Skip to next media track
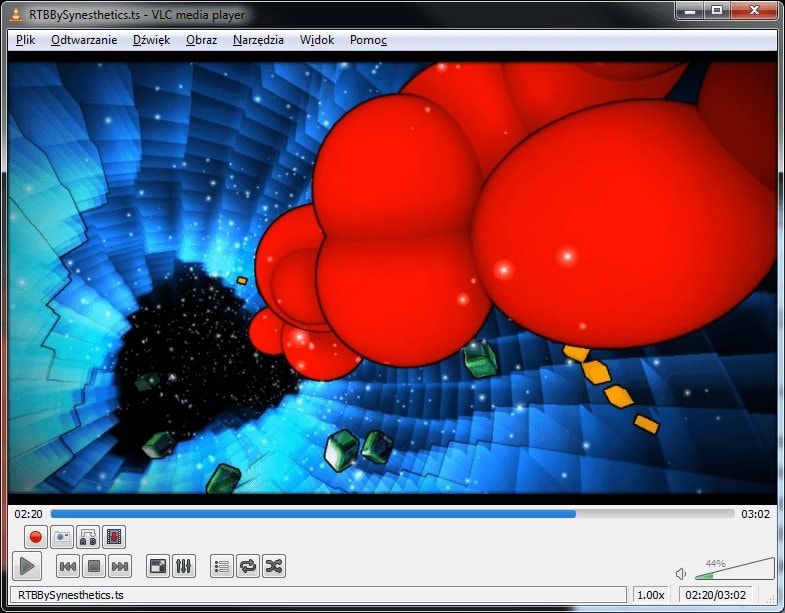The image size is (785, 613). (120, 567)
